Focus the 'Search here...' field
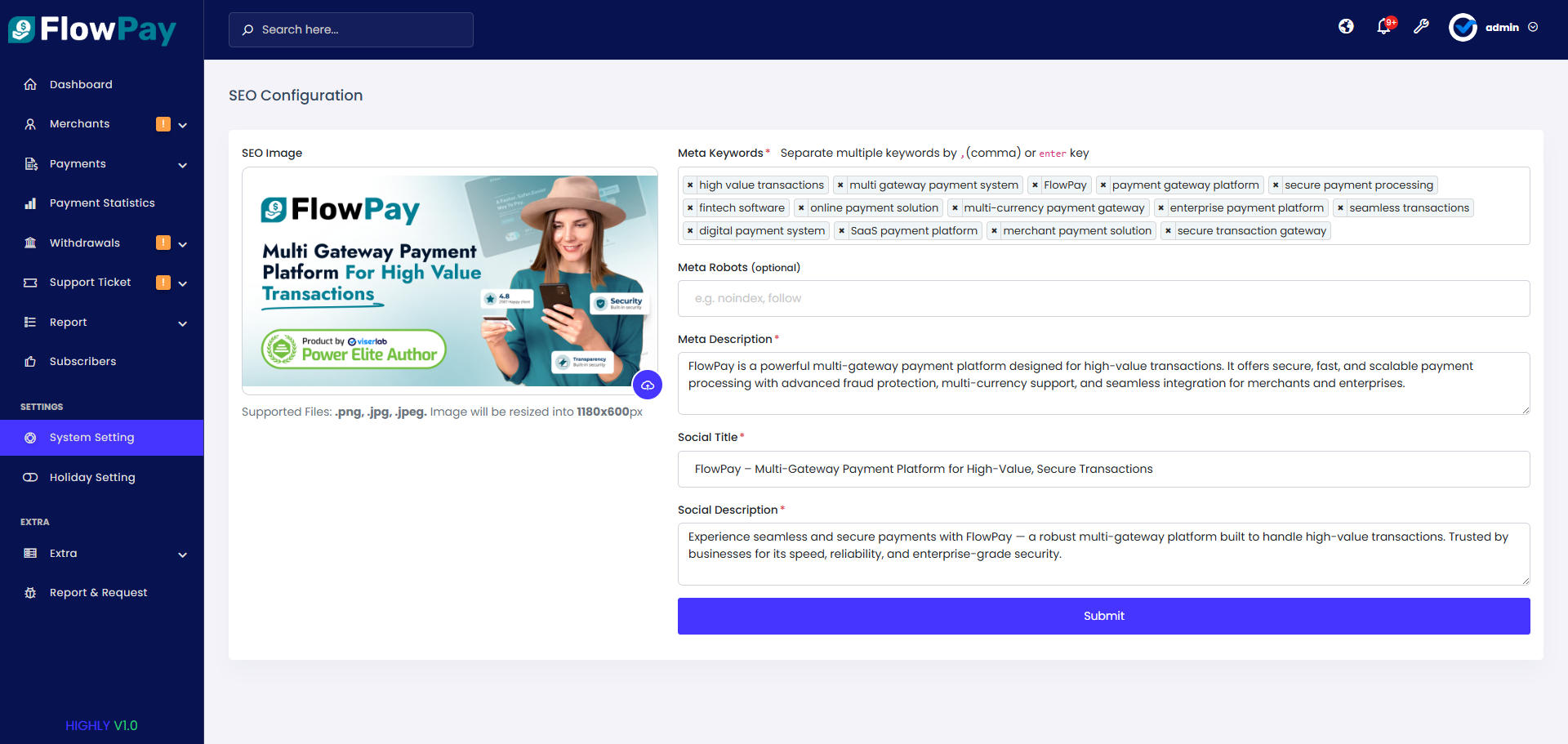 tap(351, 29)
